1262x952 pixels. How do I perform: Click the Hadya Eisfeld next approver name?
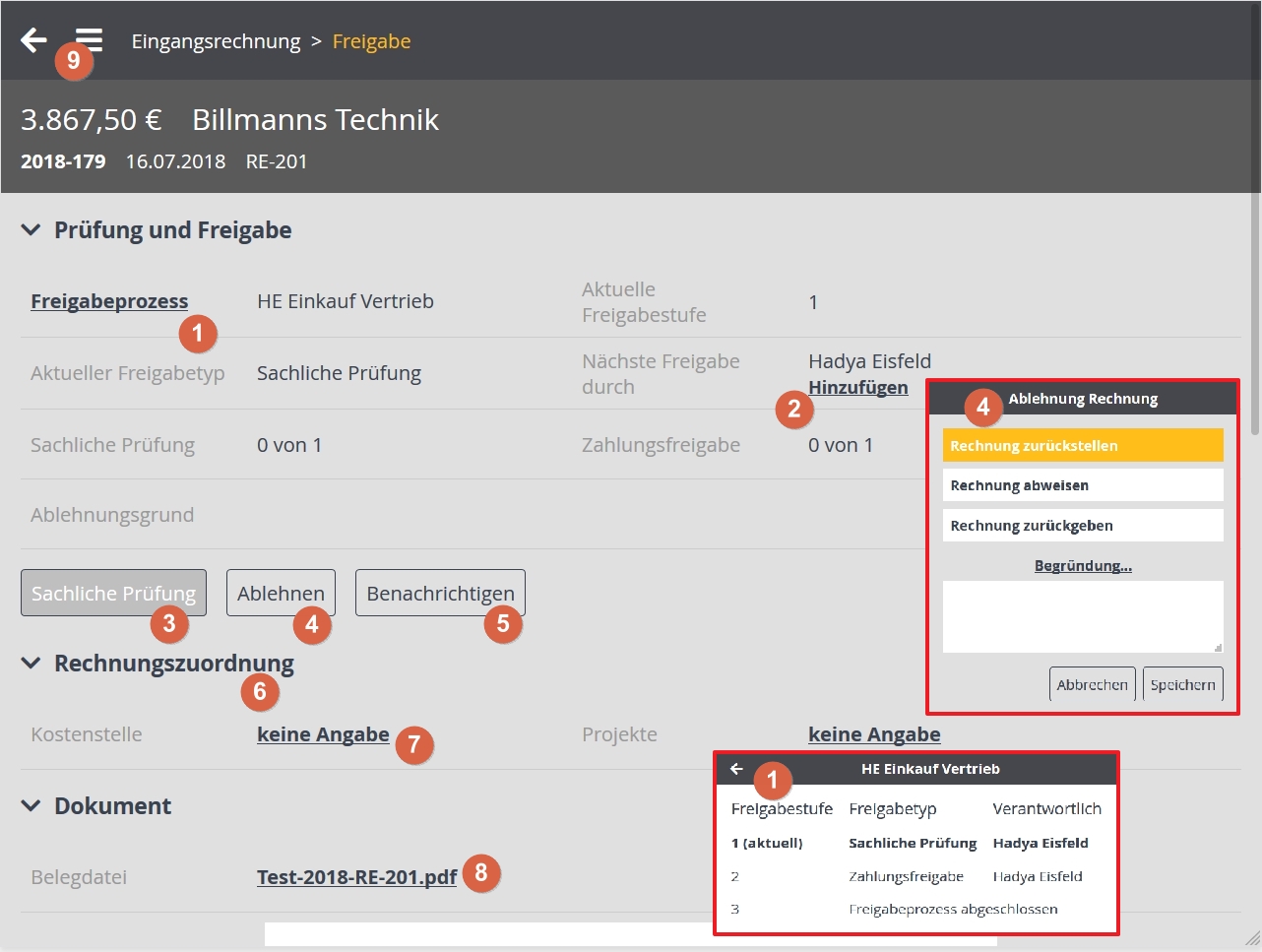[x=870, y=361]
